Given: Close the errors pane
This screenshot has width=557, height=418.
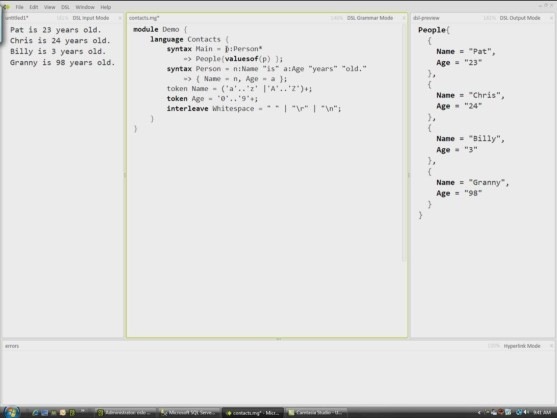Looking at the screenshot, I should coord(551,346).
